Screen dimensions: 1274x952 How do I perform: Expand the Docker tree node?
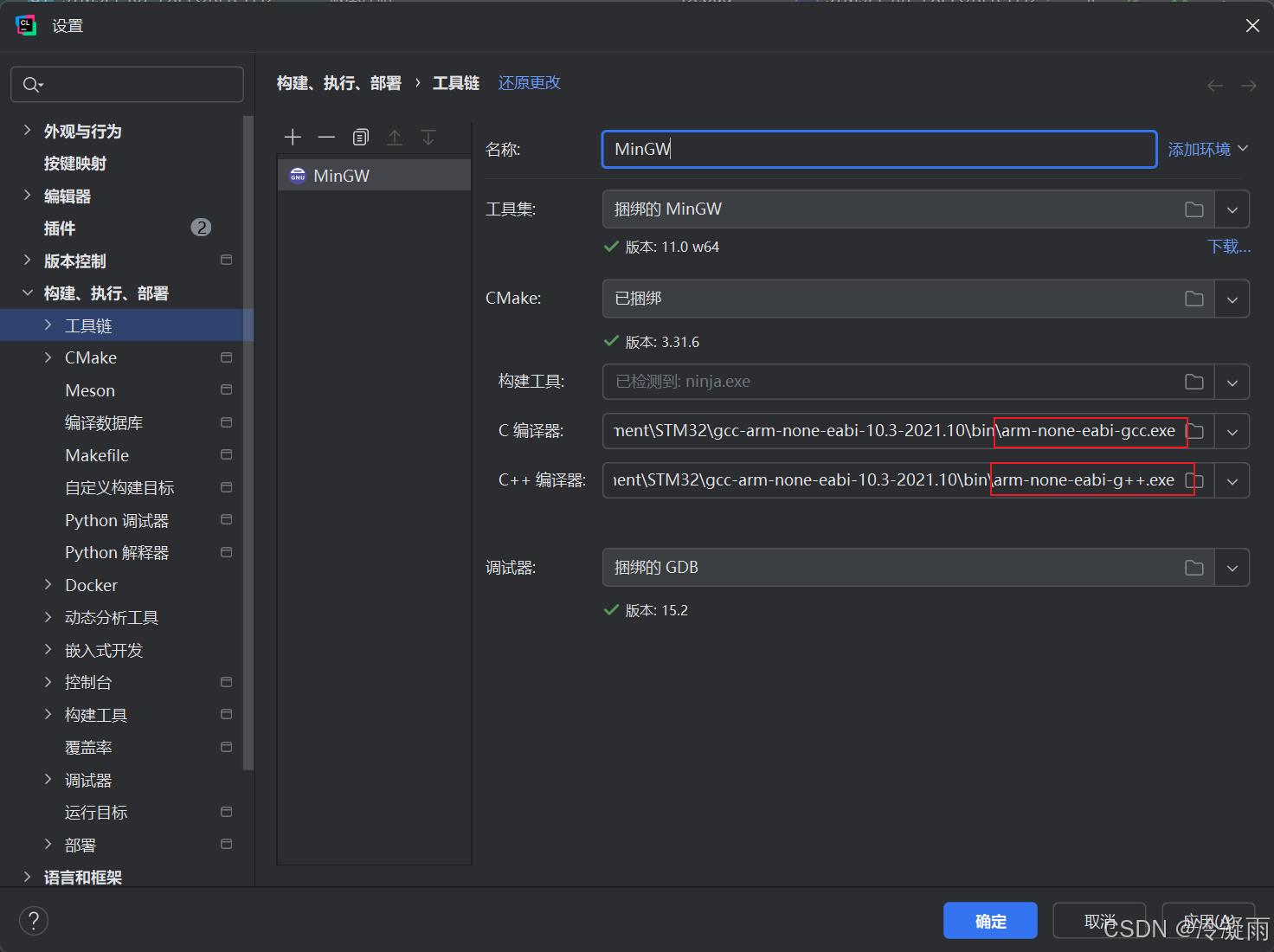click(x=48, y=585)
